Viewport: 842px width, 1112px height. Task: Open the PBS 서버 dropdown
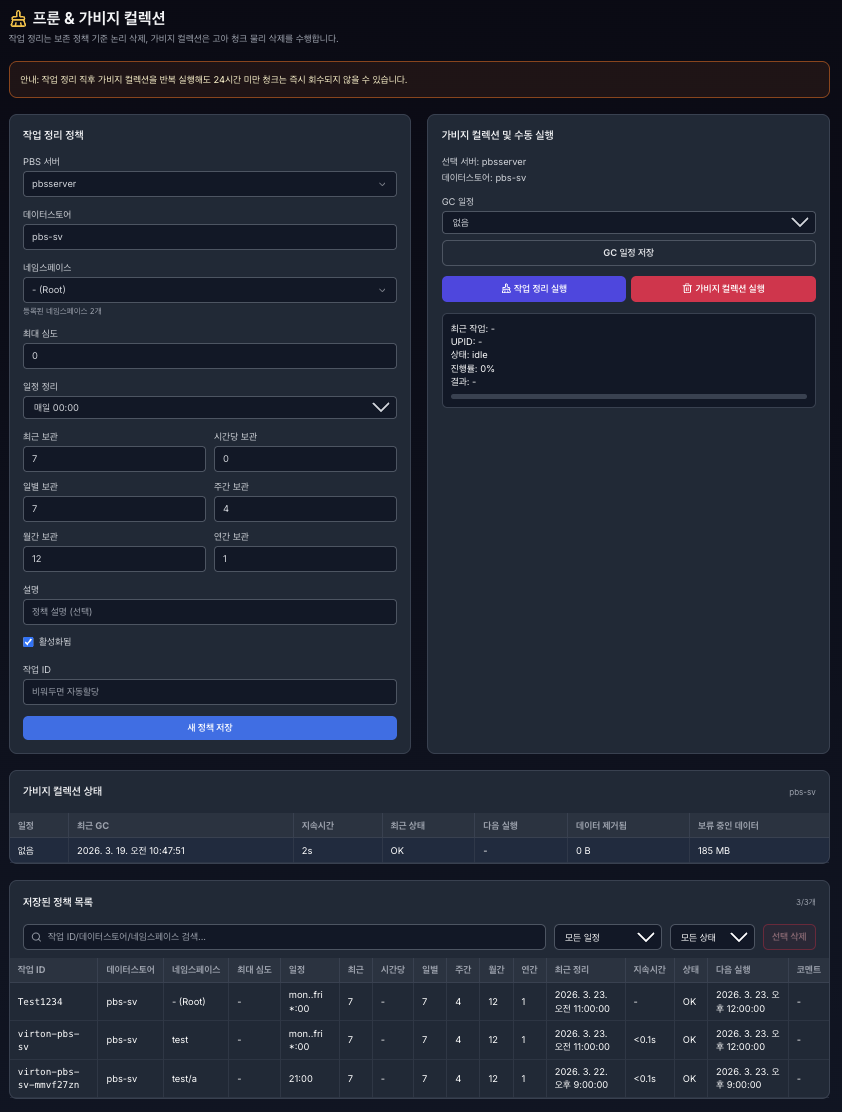209,184
